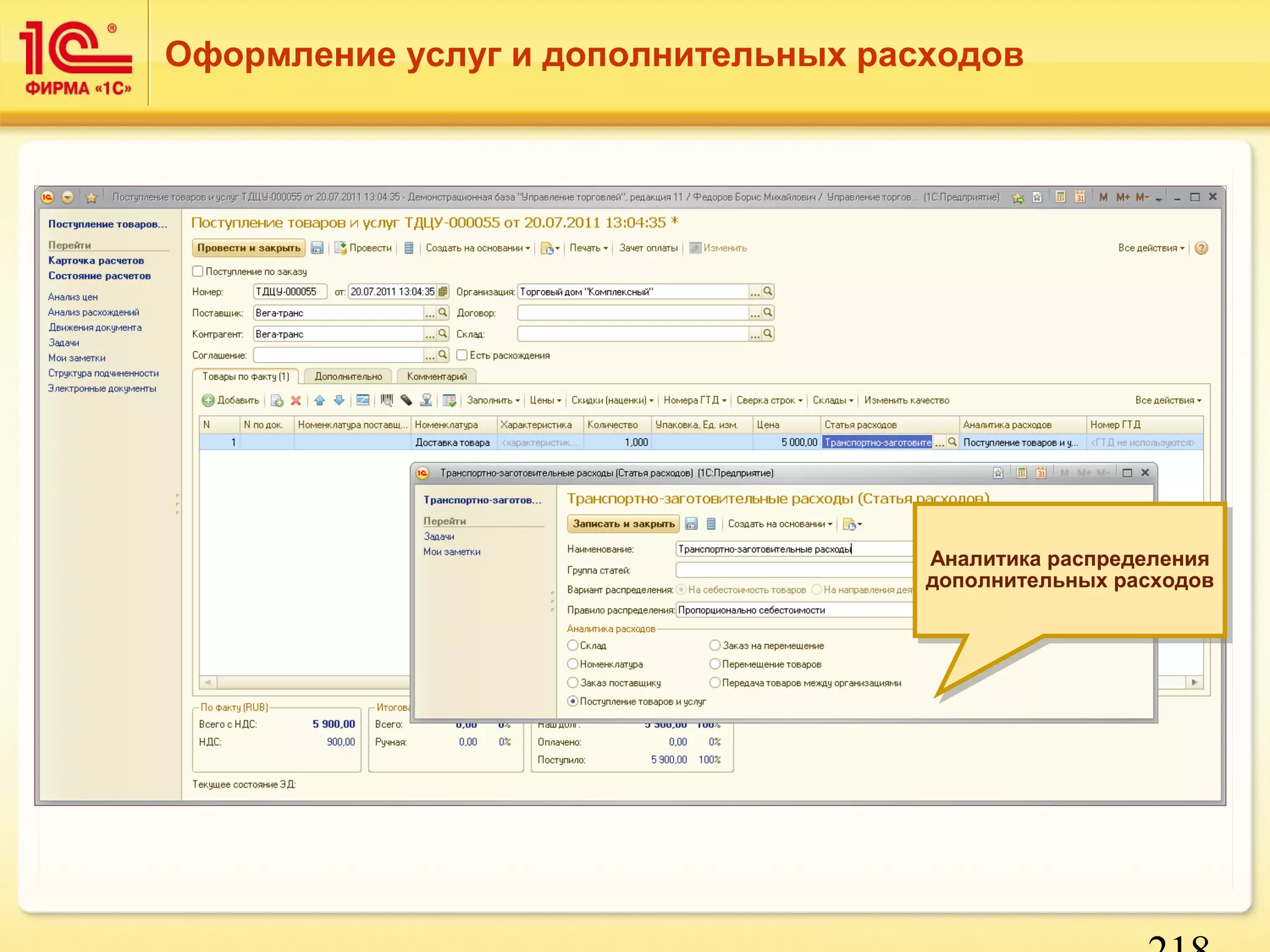Click the table's horizontal scrollbar right arrow
This screenshot has height=952, width=1270.
point(1194,682)
